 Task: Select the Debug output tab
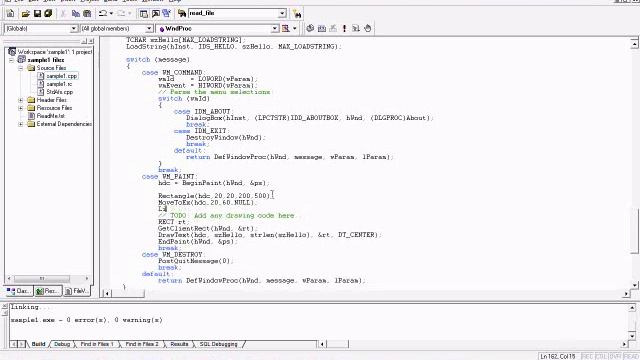(62, 344)
